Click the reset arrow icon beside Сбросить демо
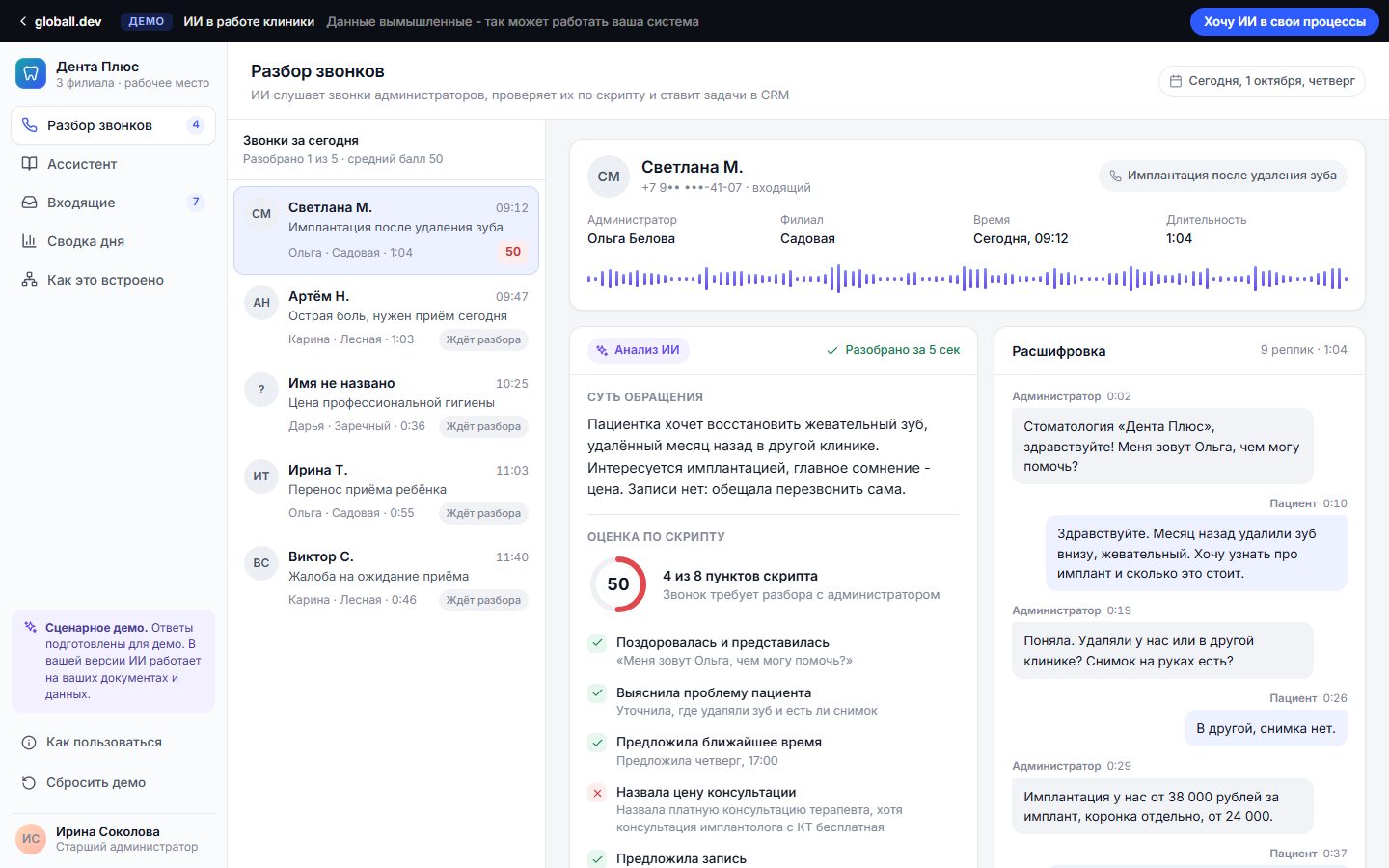The width and height of the screenshot is (1389, 868). pyautogui.click(x=29, y=783)
